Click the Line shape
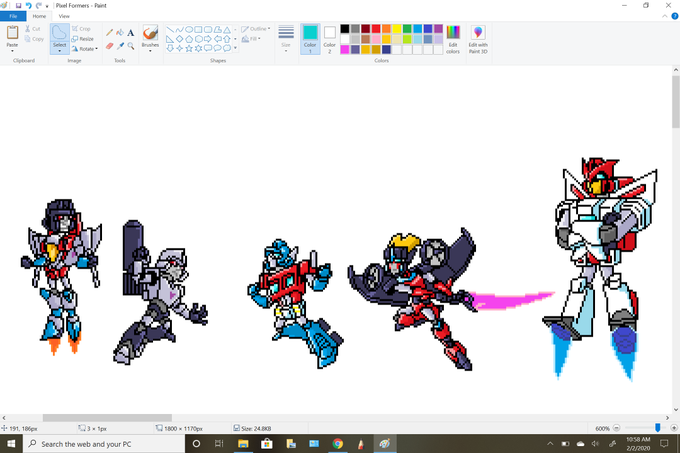 [x=170, y=29]
